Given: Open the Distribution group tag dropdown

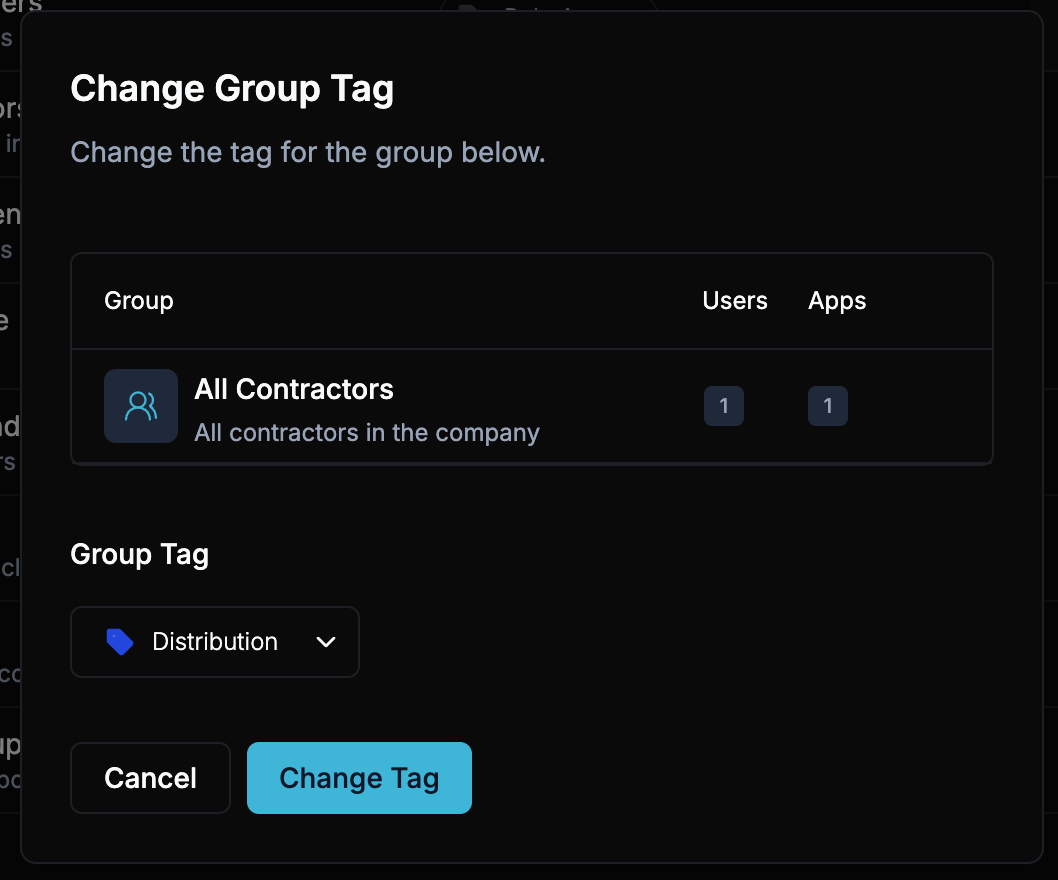Looking at the screenshot, I should coord(214,642).
